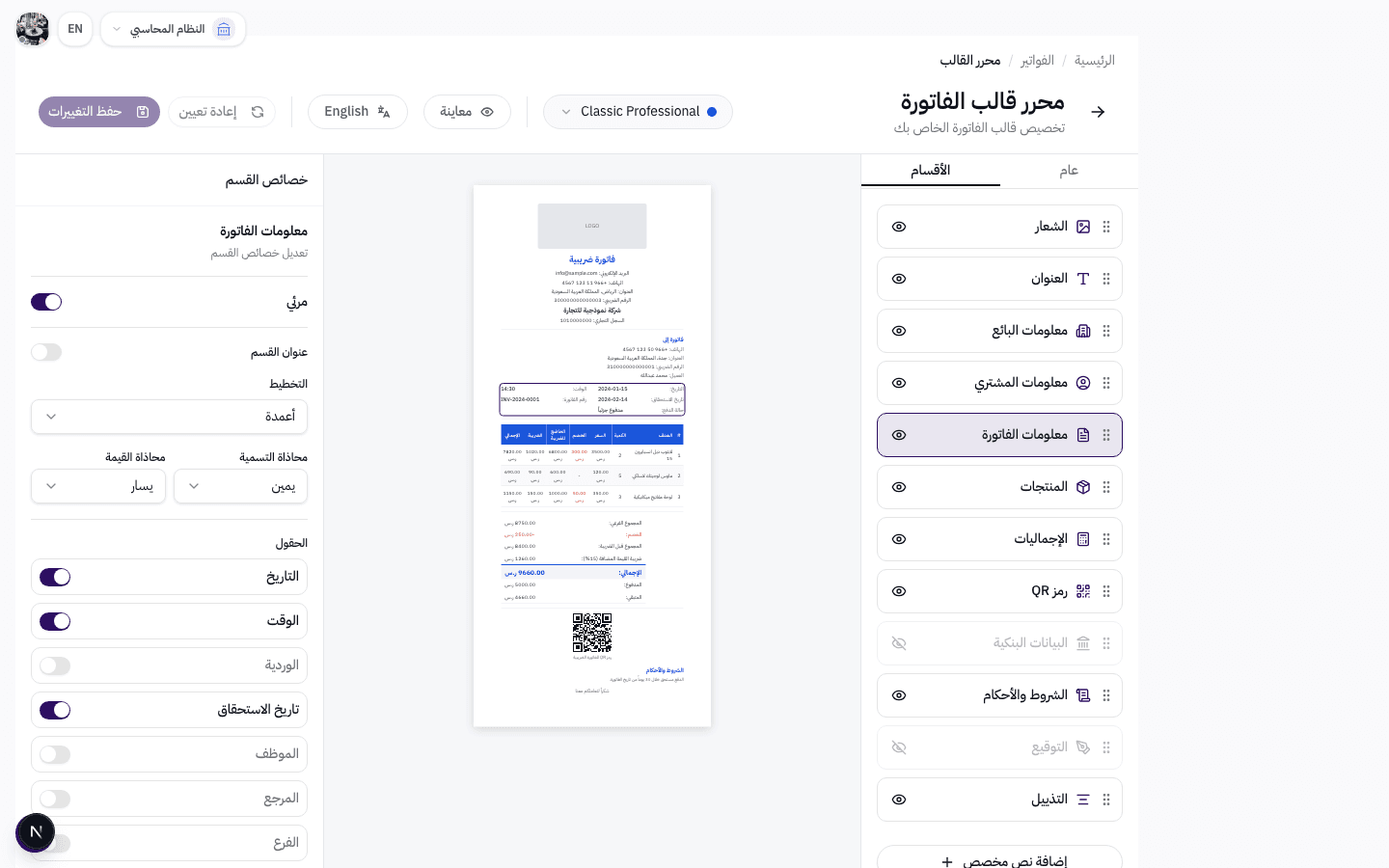This screenshot has width=1389, height=868.
Task: Open the النظام المحاسبي selector menu
Action: click(x=173, y=29)
